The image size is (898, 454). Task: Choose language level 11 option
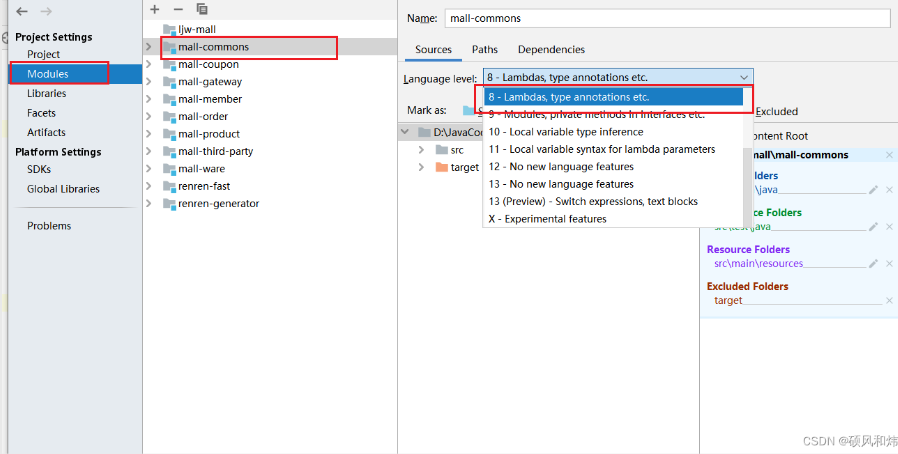(x=601, y=149)
